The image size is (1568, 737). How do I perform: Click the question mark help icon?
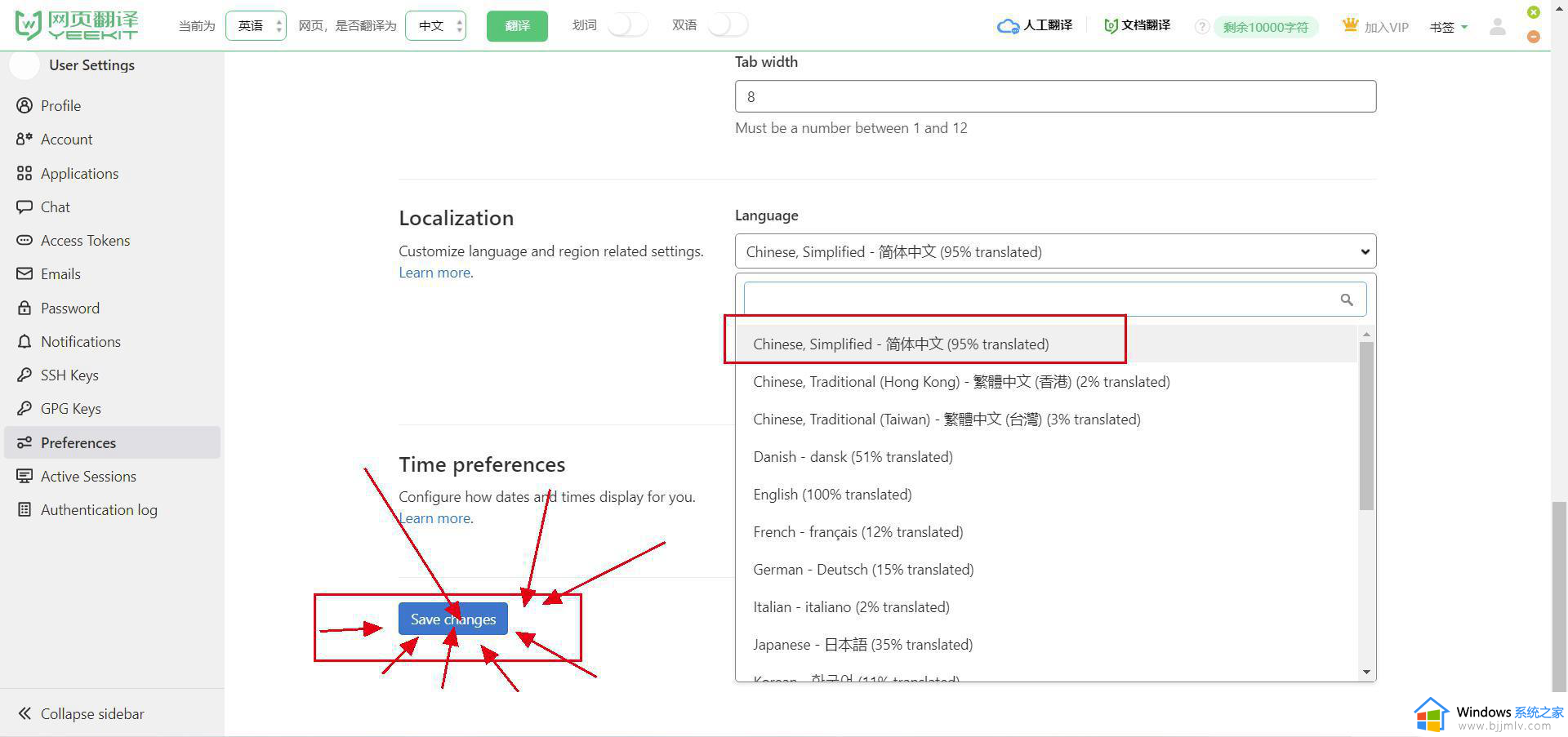tap(1201, 27)
